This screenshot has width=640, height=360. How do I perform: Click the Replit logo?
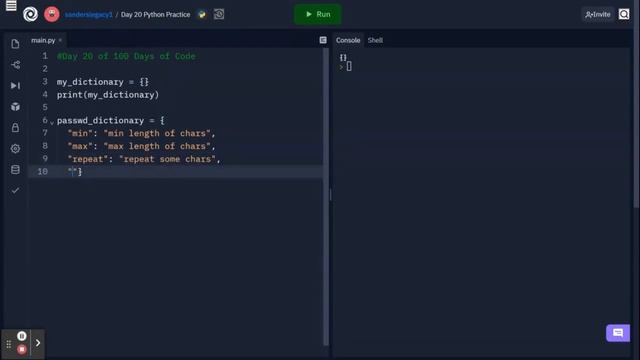30,14
